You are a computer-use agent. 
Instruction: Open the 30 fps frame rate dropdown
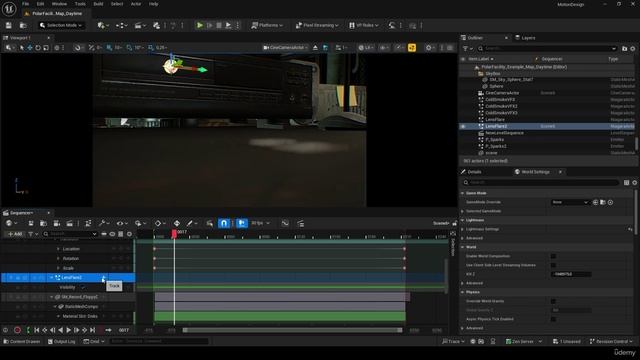pos(260,223)
